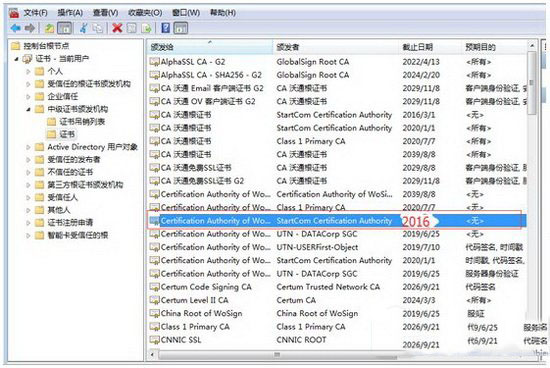Click the Certum Trusted Network CA issuer cell
Viewport: 550px width, 368px height.
(328, 287)
